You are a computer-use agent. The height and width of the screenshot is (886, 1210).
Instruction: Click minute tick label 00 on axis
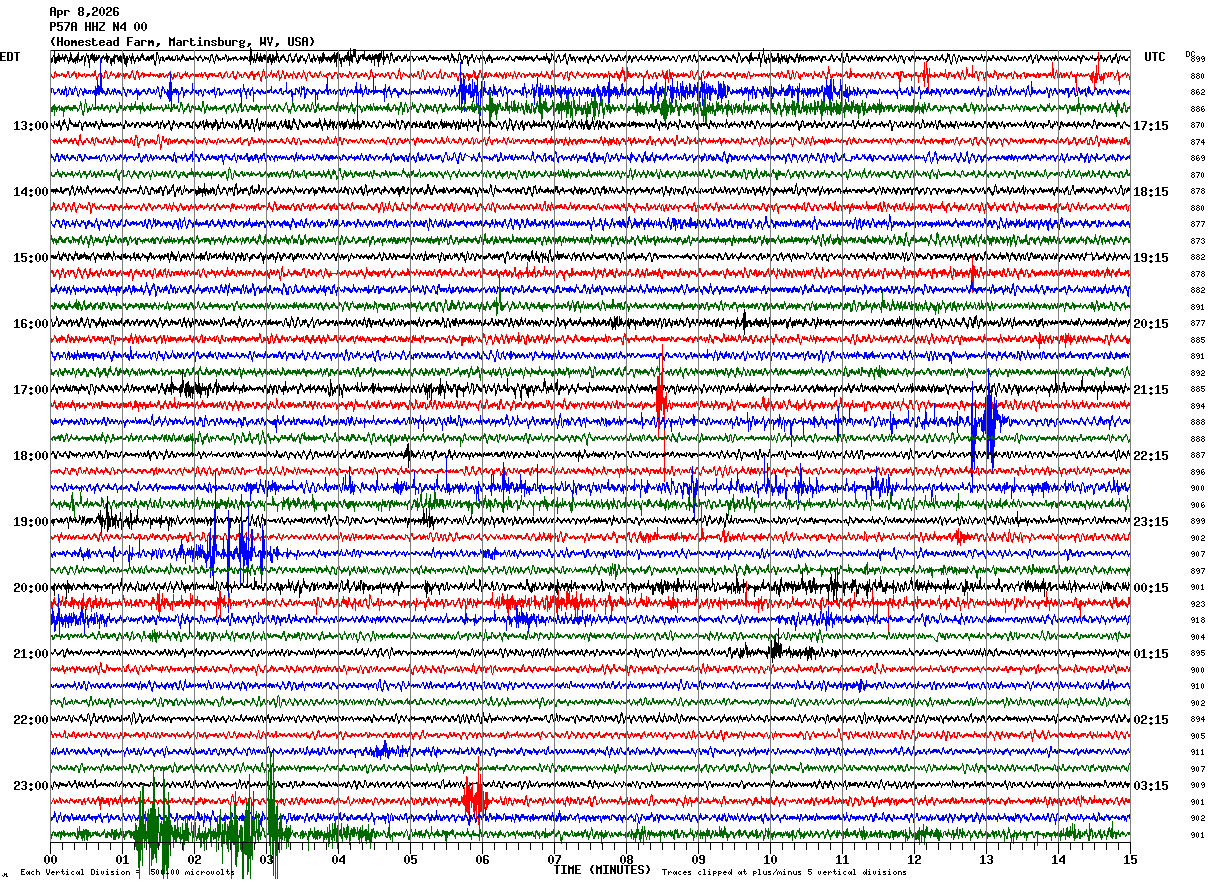[51, 859]
